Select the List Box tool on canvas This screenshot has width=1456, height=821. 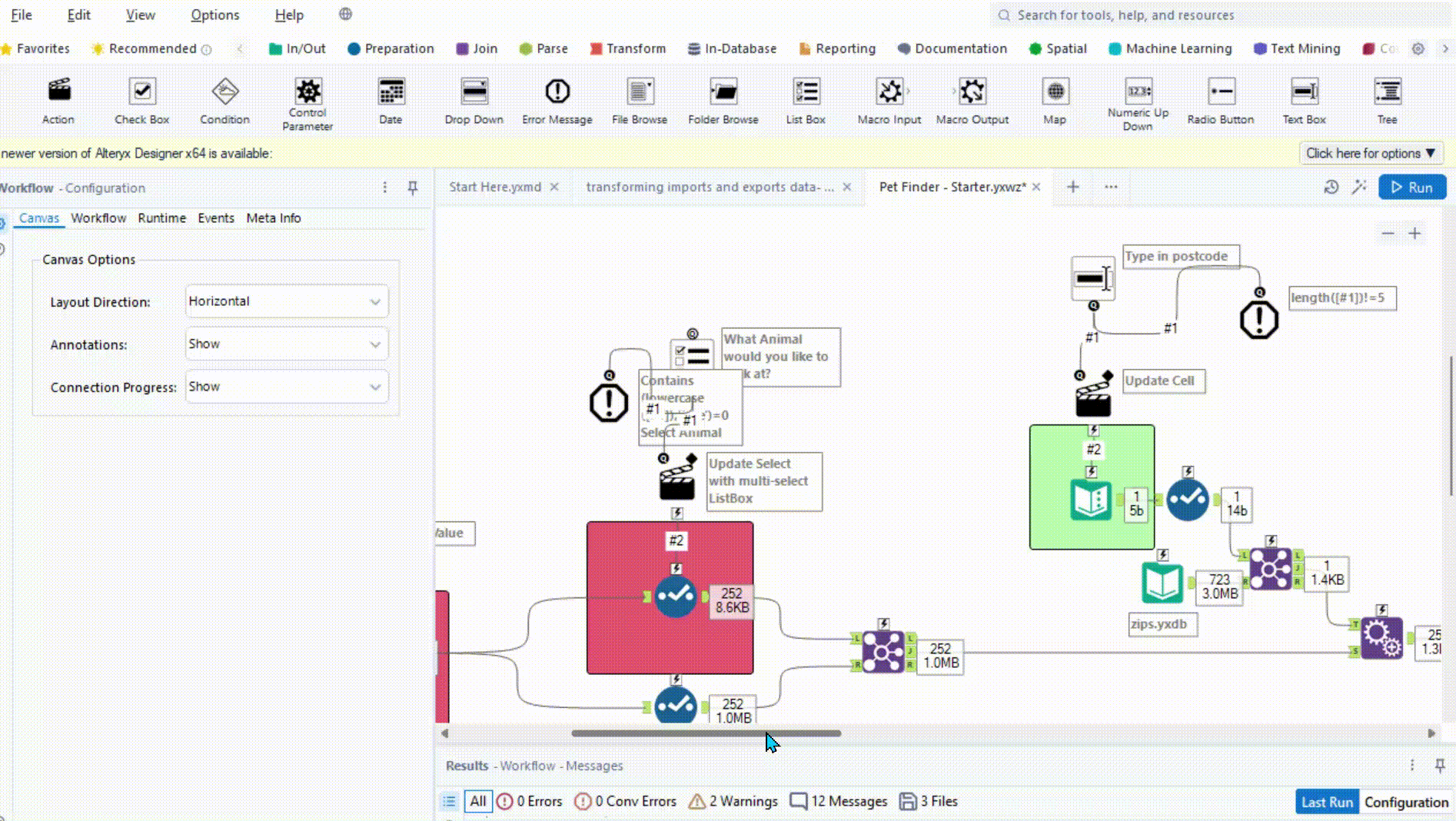coord(691,354)
